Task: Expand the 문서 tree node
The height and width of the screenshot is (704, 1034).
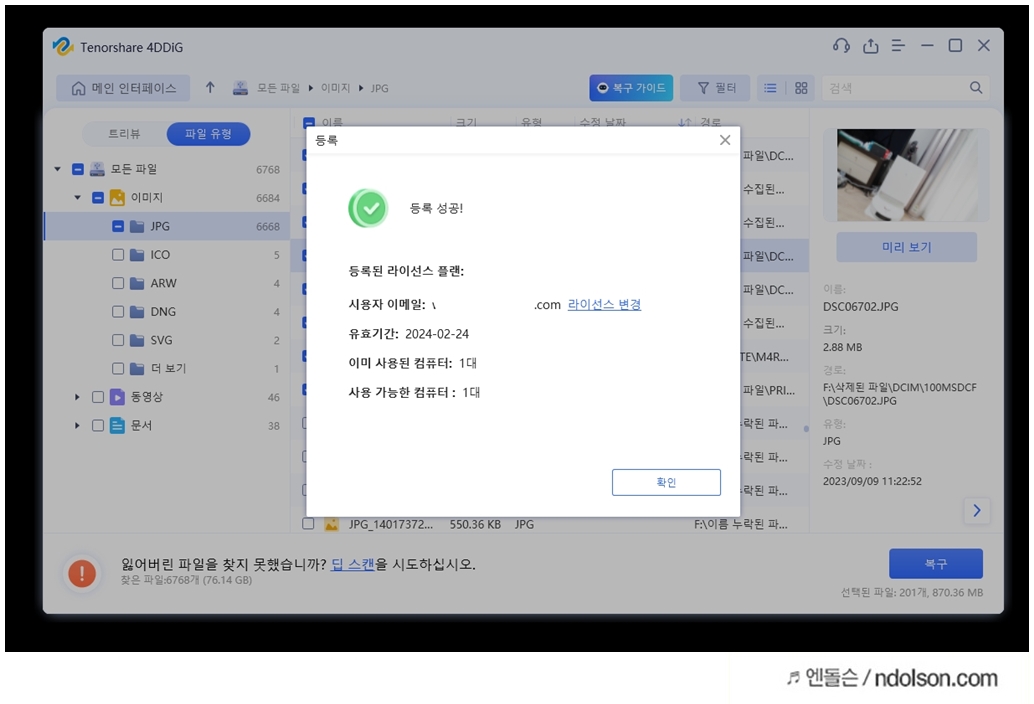Action: tap(77, 426)
